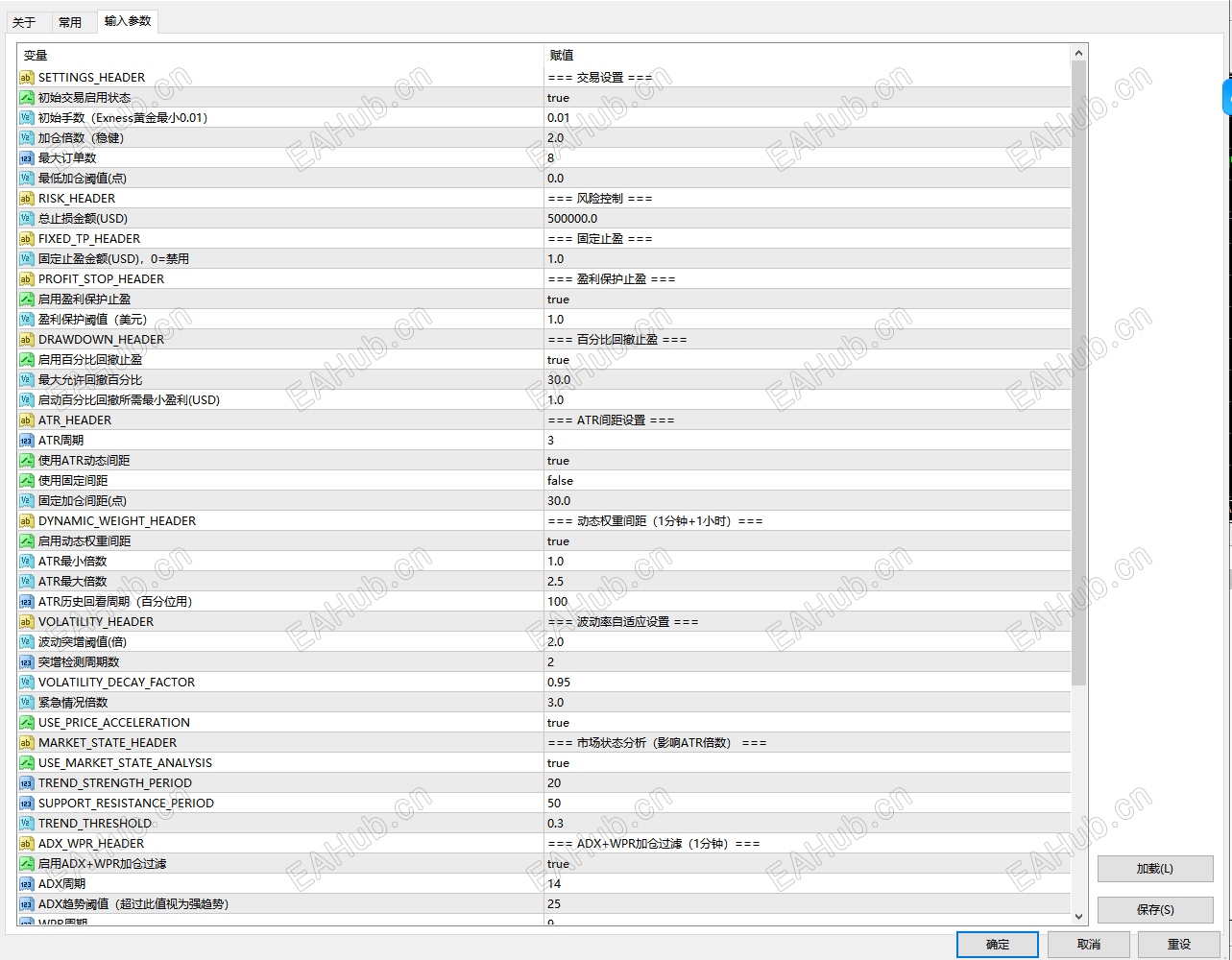Click the string-type icon beside SETTINGS_HEADER
1232x960 pixels.
27,78
